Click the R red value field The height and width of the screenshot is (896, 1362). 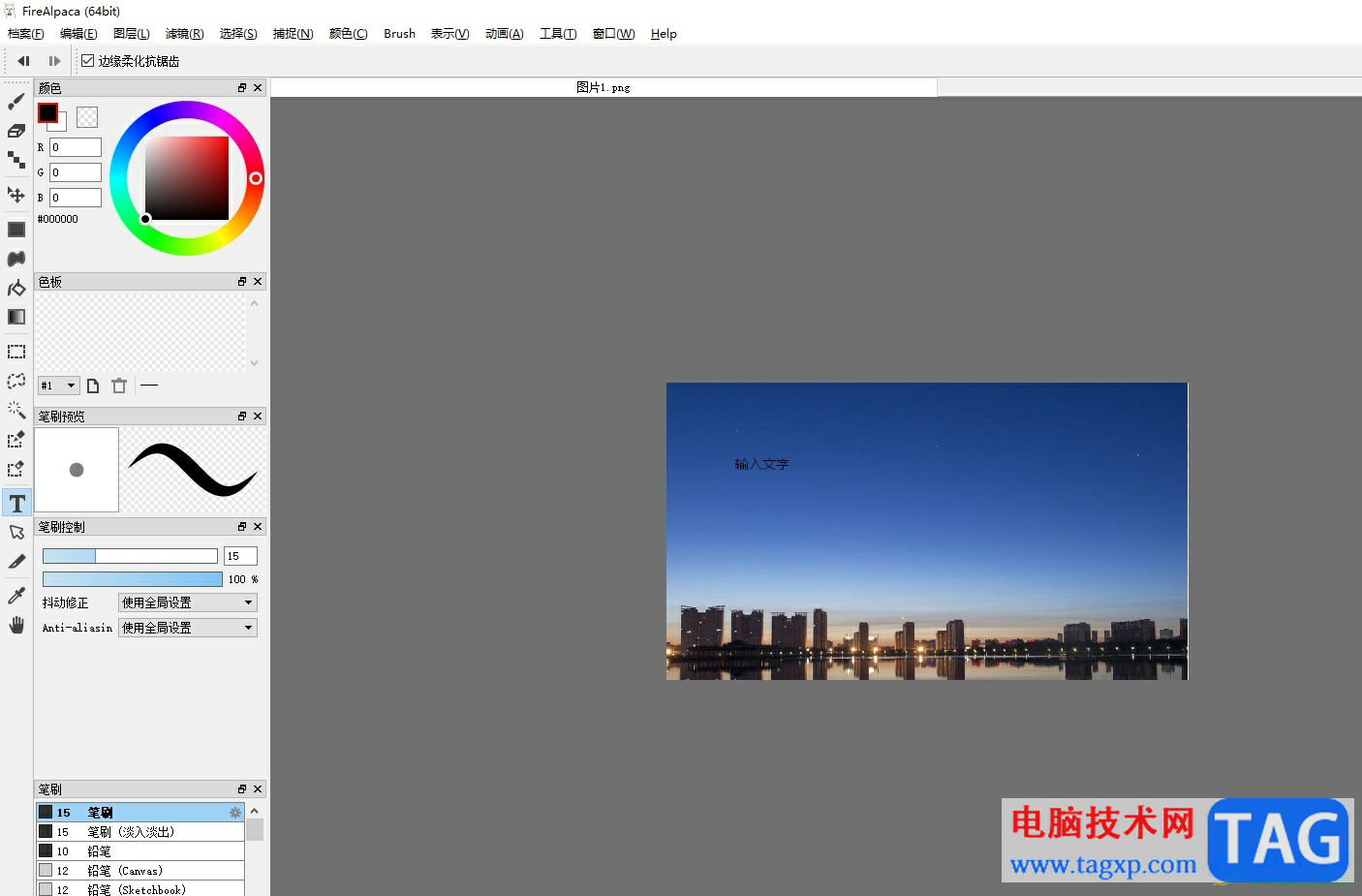point(76,147)
